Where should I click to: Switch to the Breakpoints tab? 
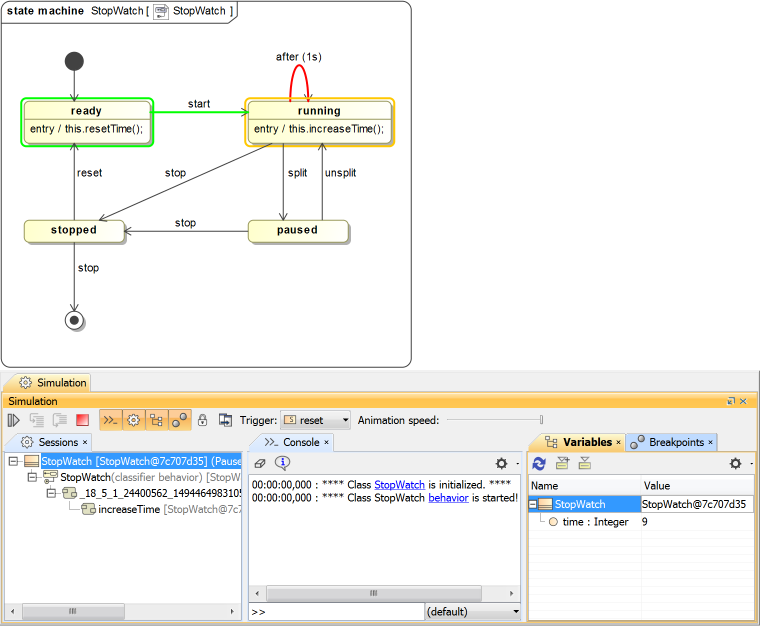coord(675,442)
